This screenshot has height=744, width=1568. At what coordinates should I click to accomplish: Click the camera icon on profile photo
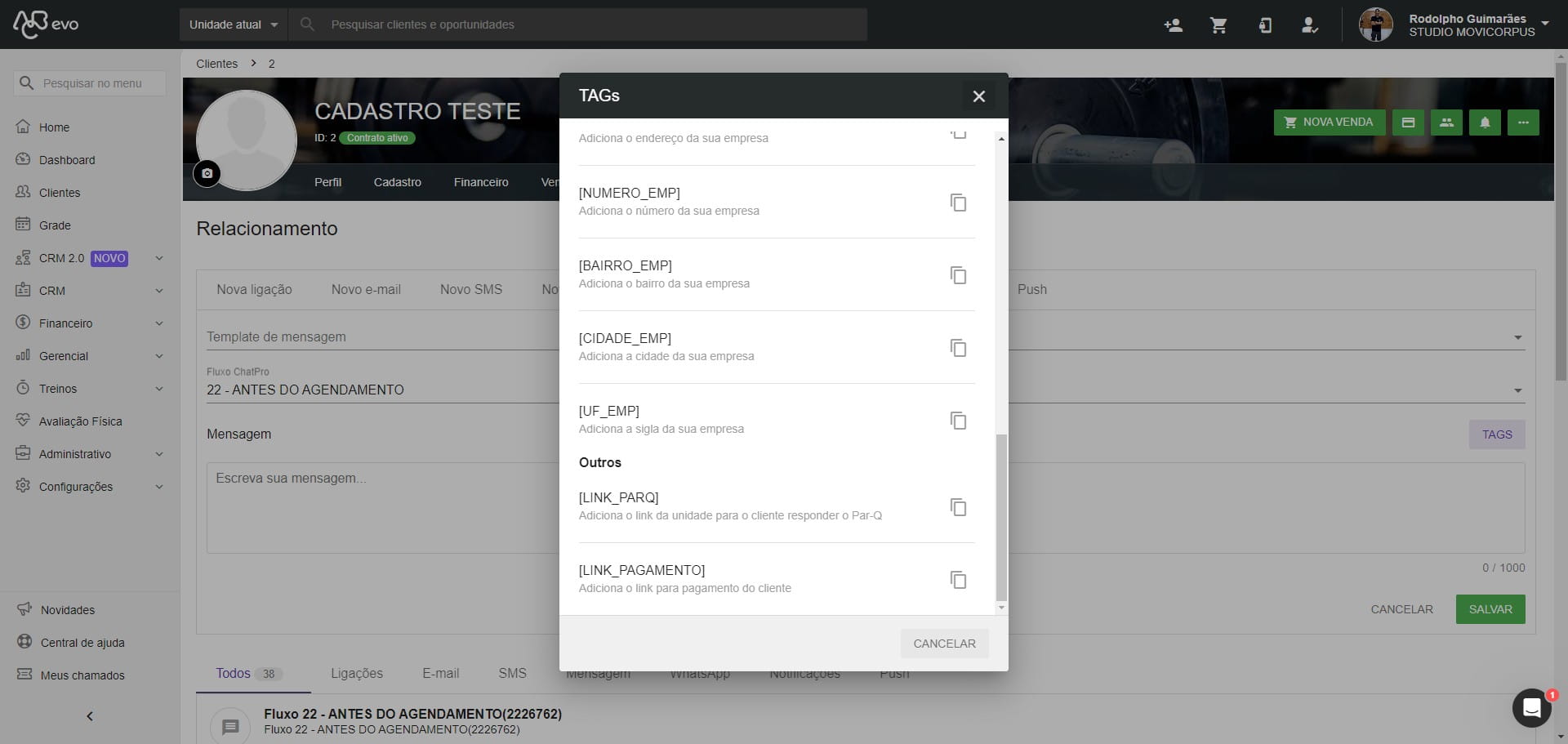click(x=207, y=173)
